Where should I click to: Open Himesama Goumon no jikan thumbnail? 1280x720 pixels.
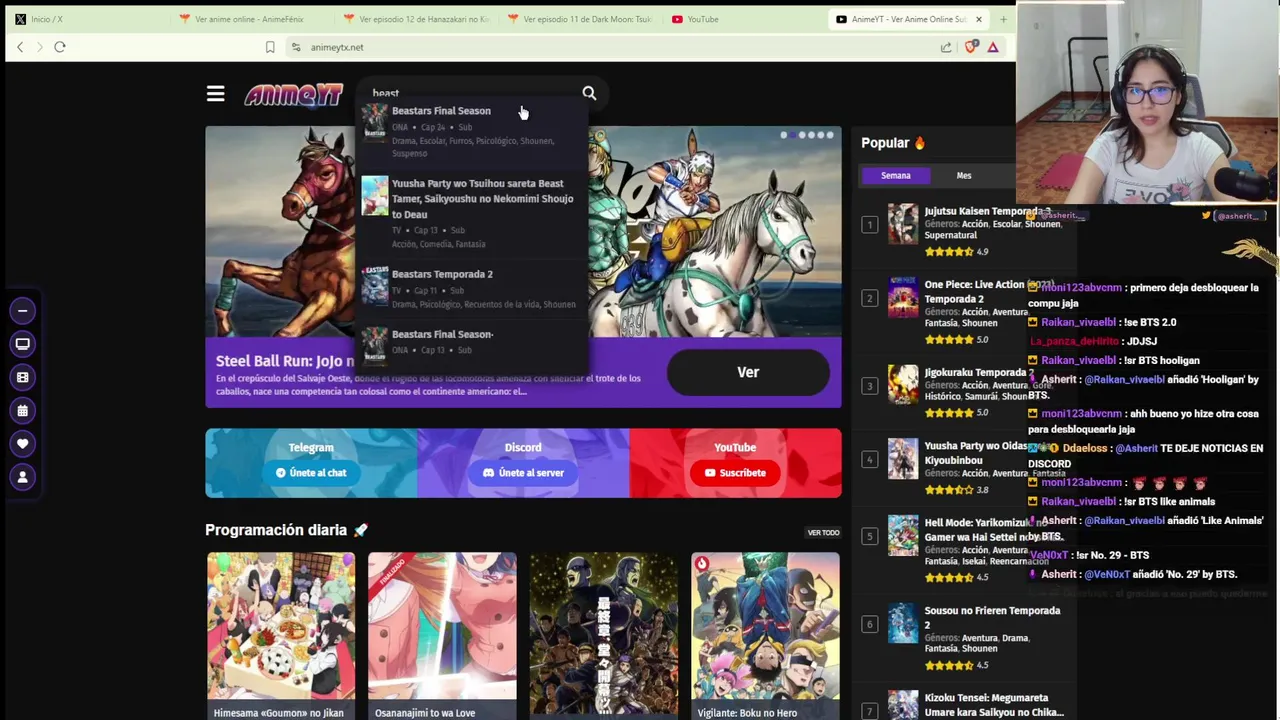pos(280,636)
